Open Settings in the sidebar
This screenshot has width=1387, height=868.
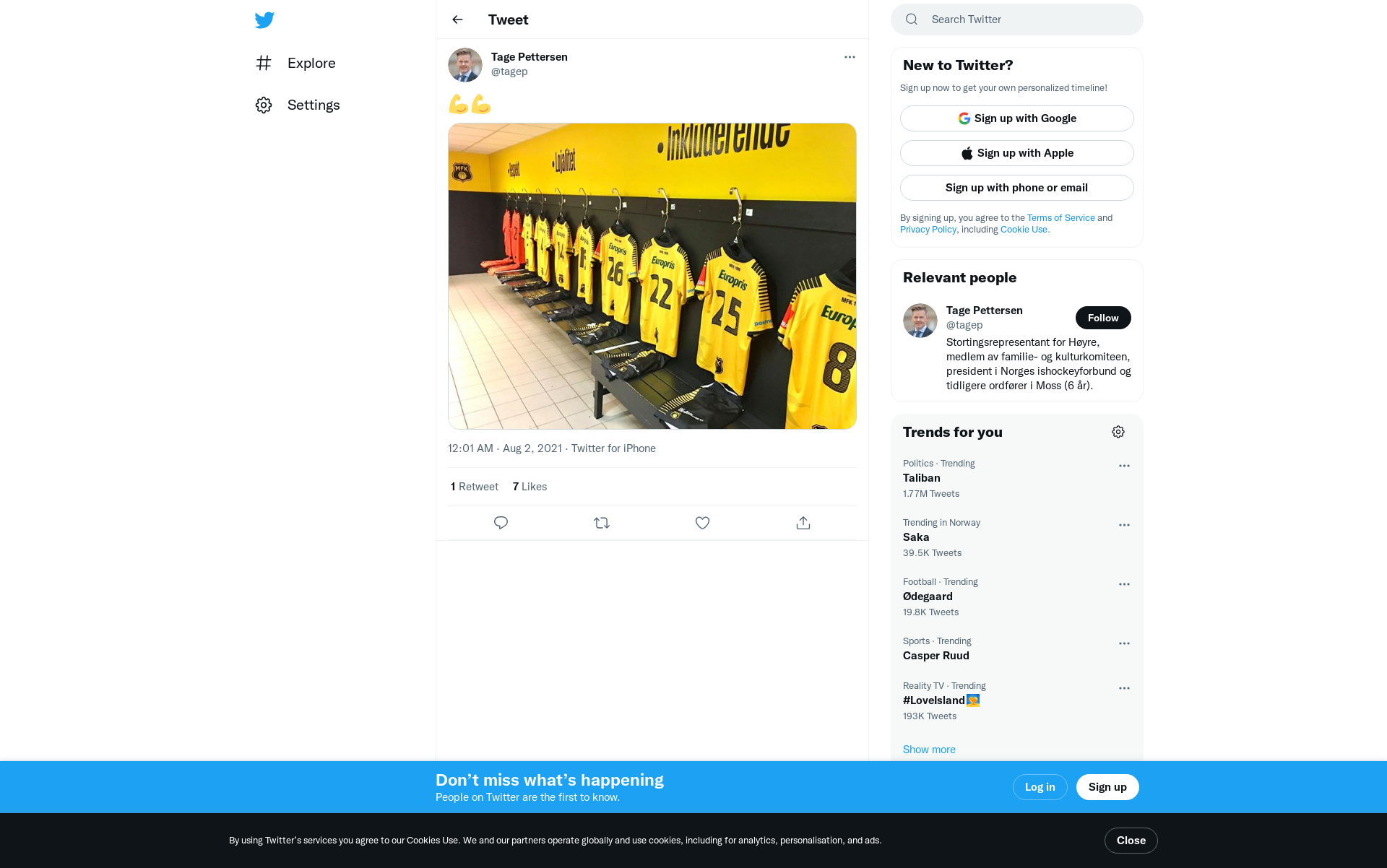[298, 105]
